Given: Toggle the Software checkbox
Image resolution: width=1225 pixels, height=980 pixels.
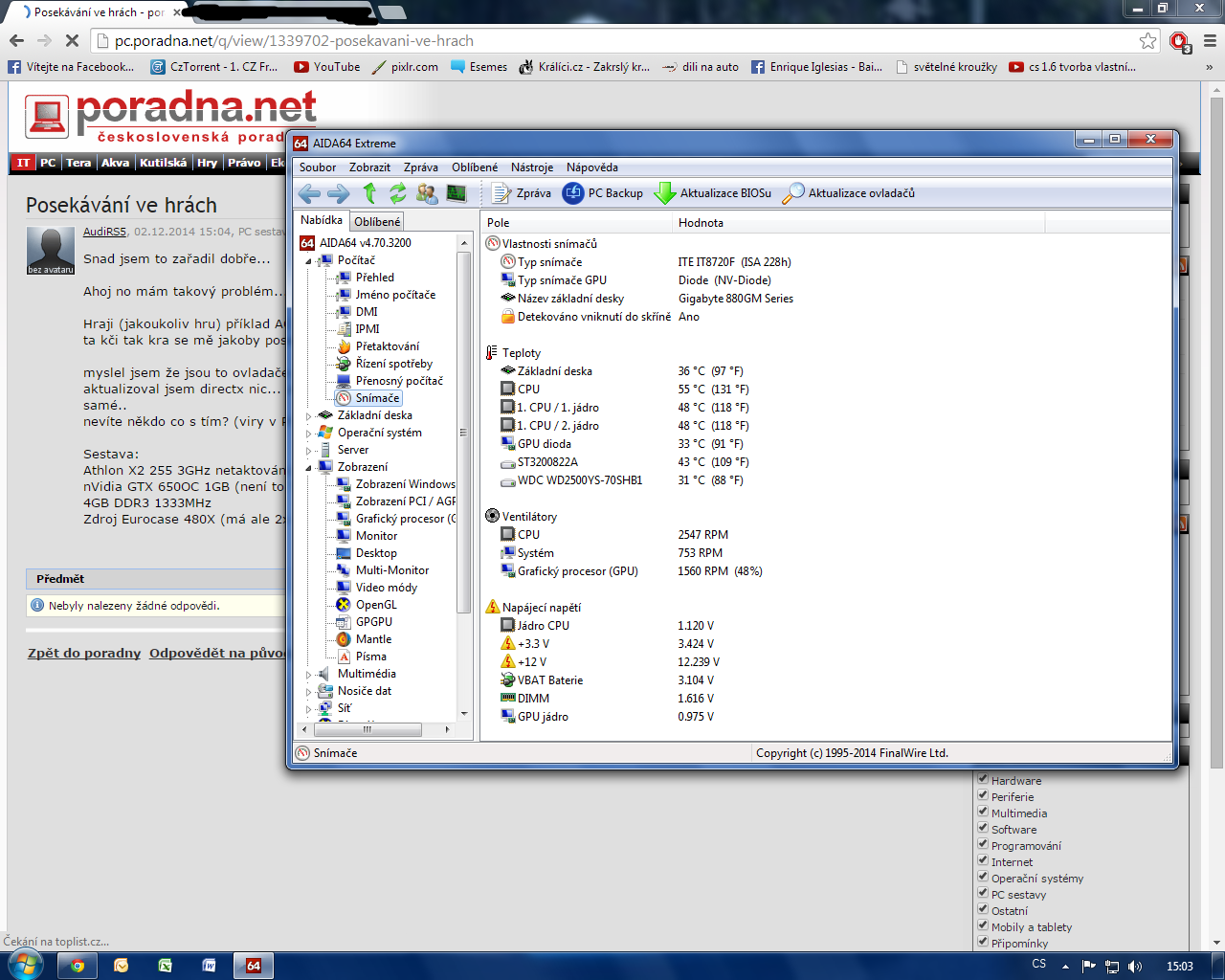Looking at the screenshot, I should pyautogui.click(x=983, y=828).
